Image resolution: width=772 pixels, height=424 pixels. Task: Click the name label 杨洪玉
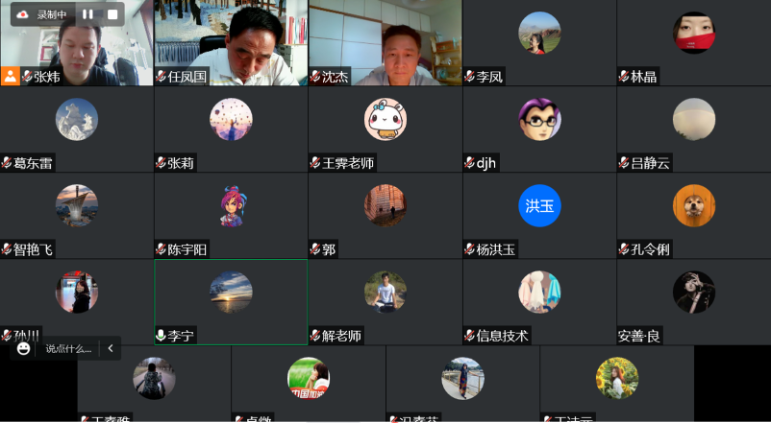pos(496,250)
